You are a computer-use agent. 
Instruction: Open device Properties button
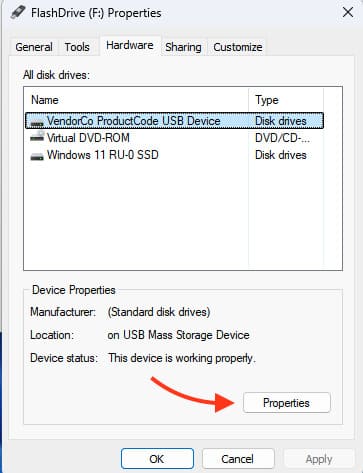(287, 403)
